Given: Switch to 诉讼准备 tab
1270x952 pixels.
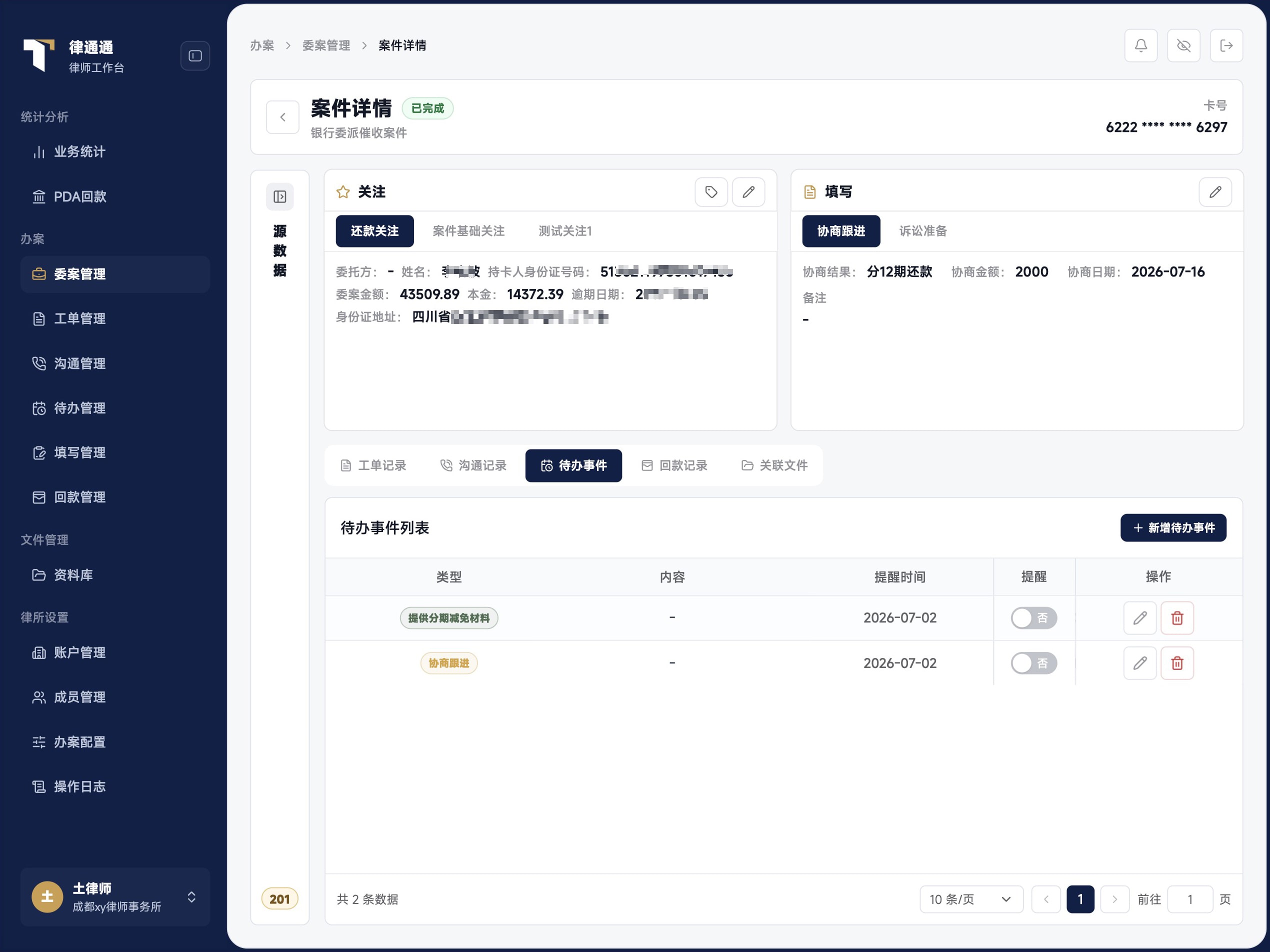Looking at the screenshot, I should click(x=922, y=231).
